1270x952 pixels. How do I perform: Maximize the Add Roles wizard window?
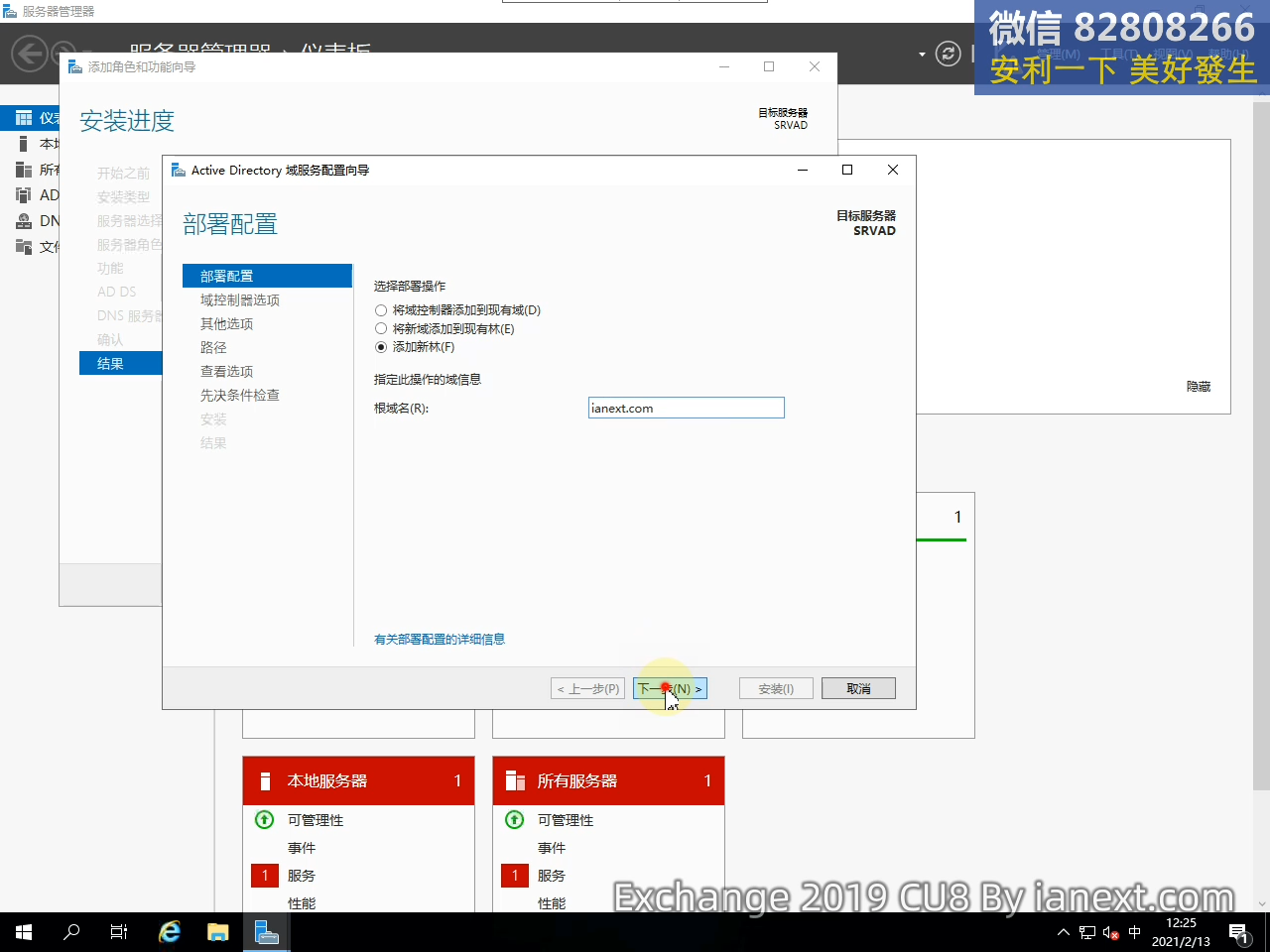pos(769,66)
